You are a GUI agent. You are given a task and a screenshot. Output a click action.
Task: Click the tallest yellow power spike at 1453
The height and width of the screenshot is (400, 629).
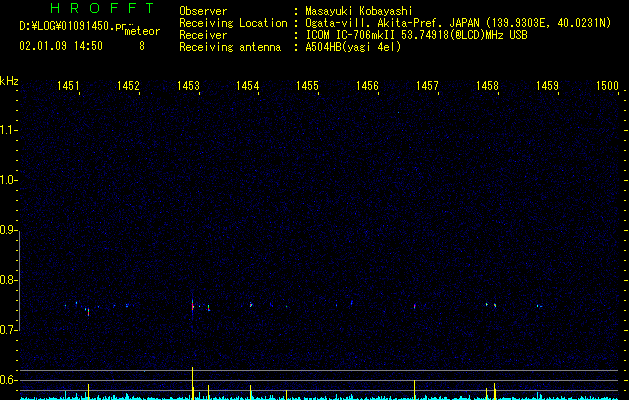[x=193, y=383]
